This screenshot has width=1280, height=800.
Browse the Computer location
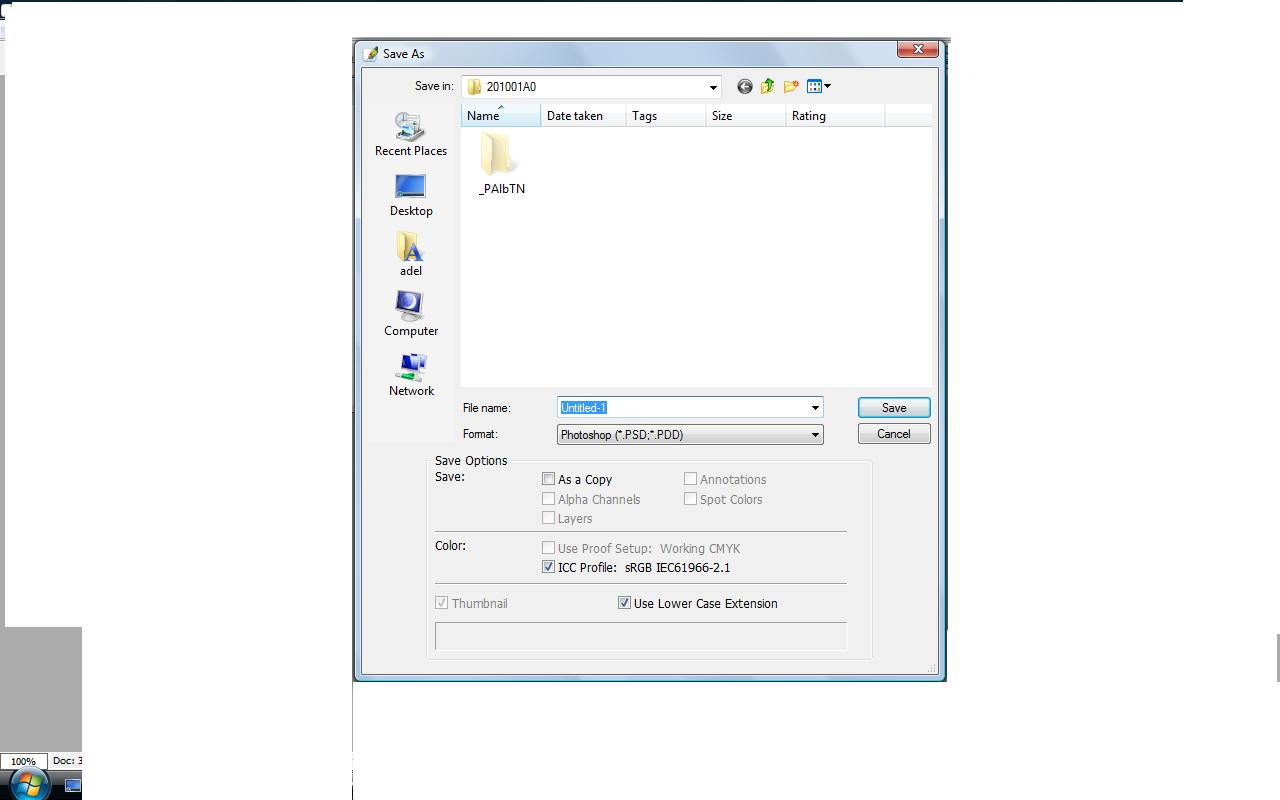(x=410, y=314)
